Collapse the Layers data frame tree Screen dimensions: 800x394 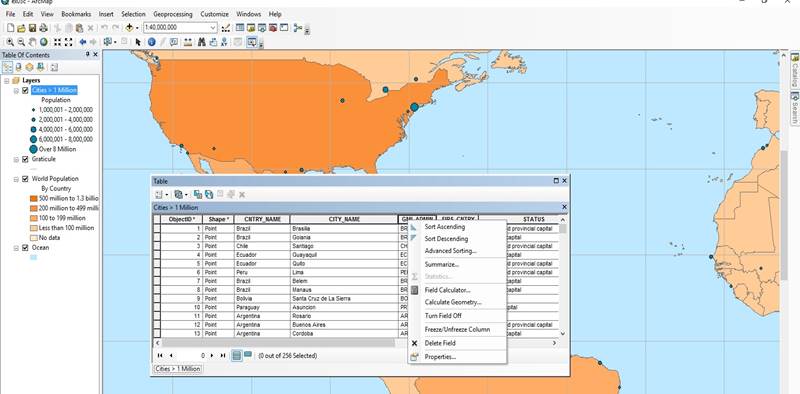7,81
